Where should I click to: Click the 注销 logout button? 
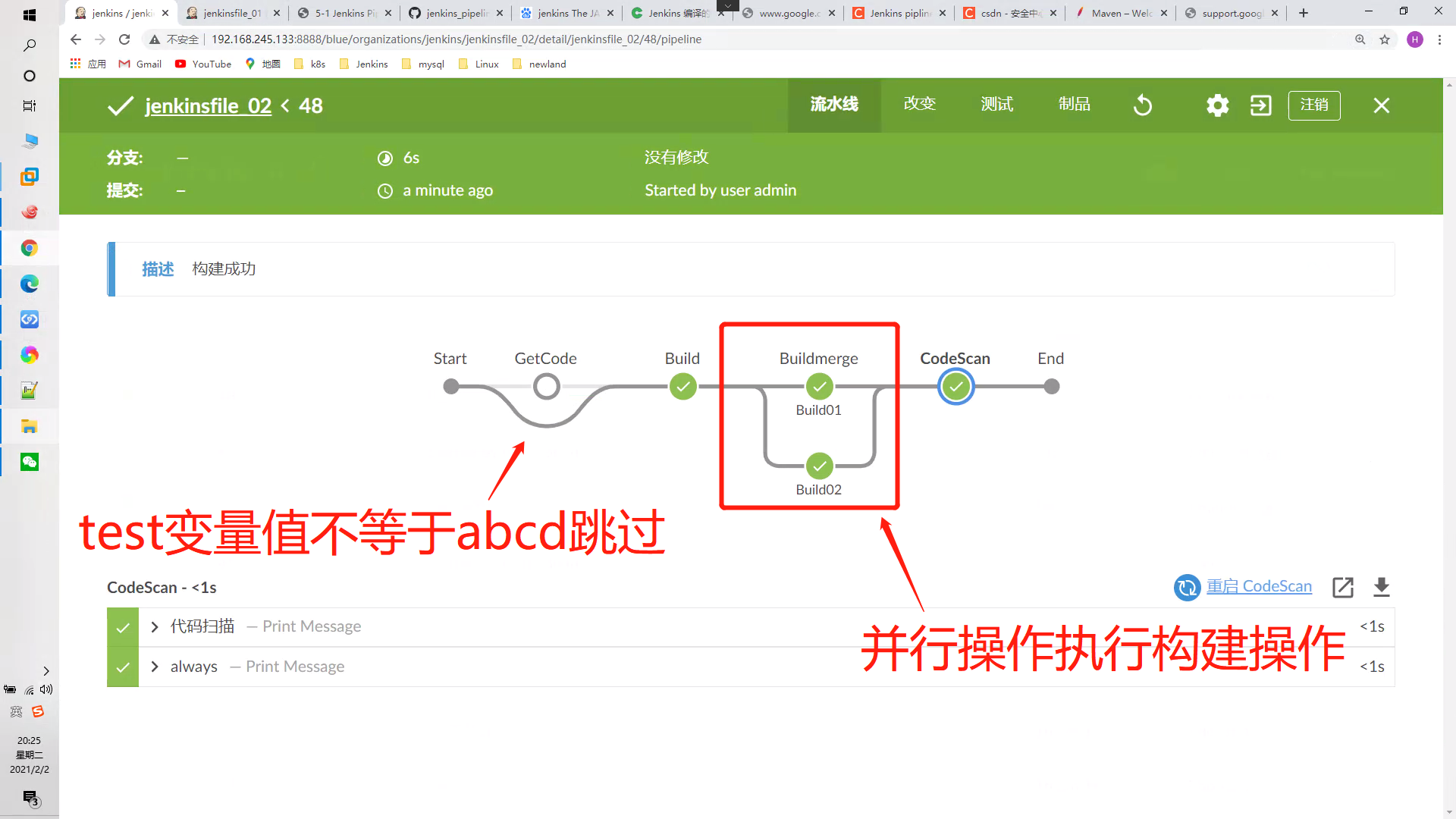click(x=1314, y=105)
